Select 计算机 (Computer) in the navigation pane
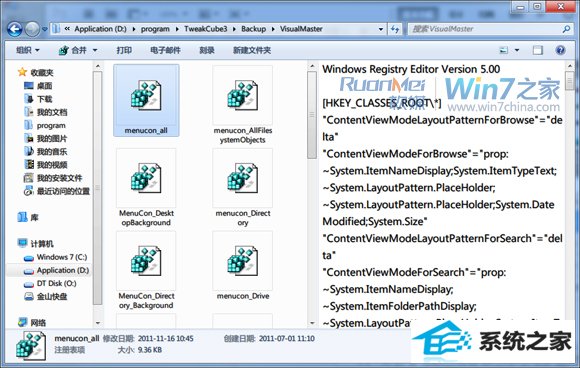Screen dimensions: 580x368 coord(35,244)
